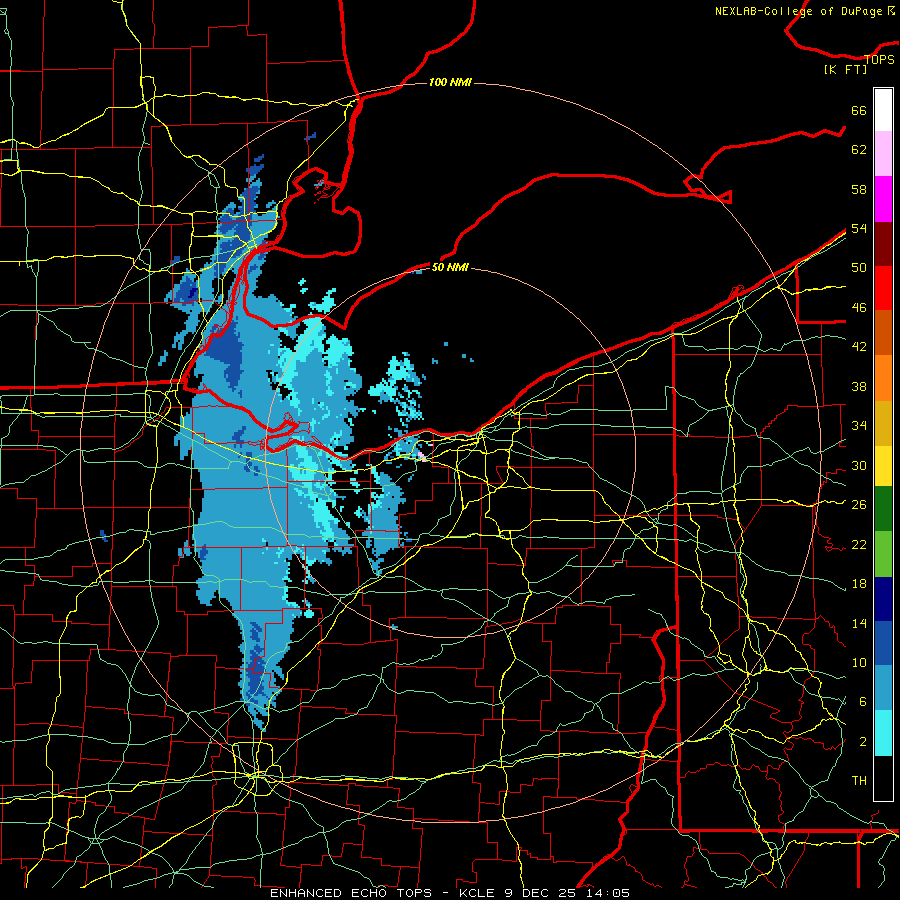This screenshot has width=900, height=900.
Task: Click the '50 NMI' range ring label
Action: pyautogui.click(x=450, y=267)
